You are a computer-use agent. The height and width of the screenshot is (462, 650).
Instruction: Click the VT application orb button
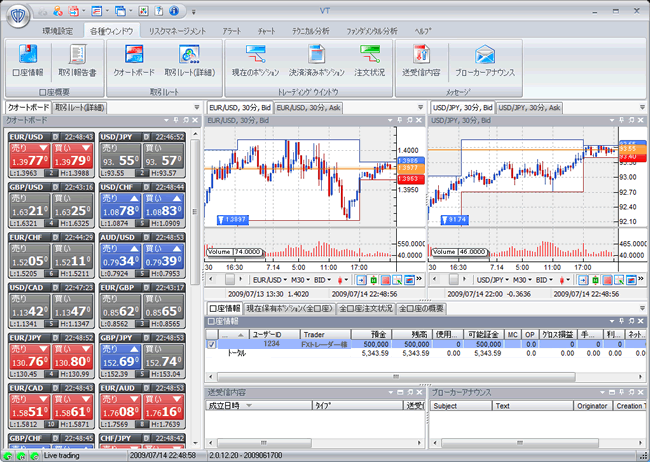point(18,16)
